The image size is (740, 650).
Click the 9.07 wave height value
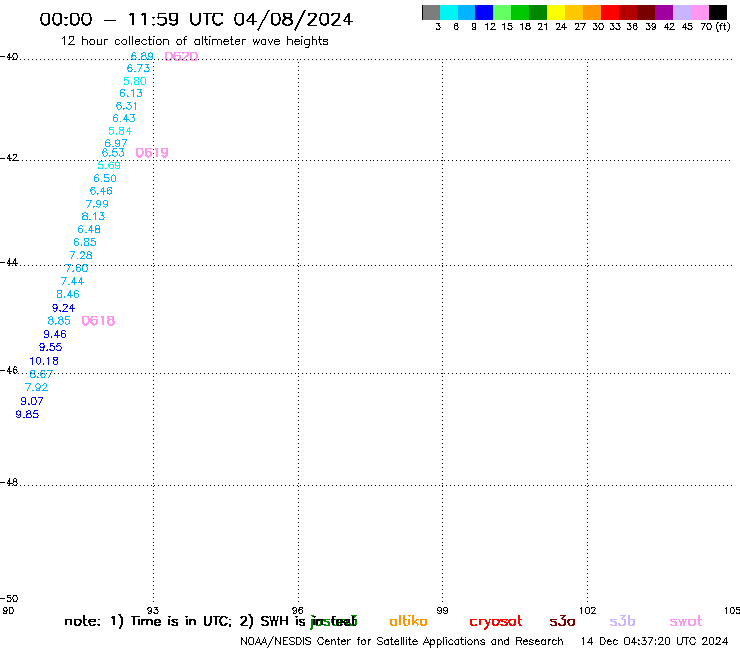pyautogui.click(x=32, y=401)
